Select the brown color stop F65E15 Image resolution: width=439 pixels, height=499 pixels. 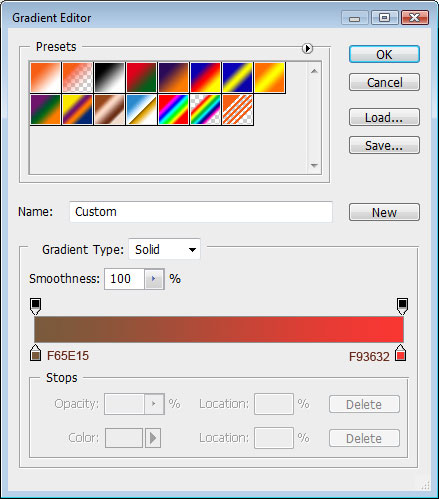[x=35, y=353]
